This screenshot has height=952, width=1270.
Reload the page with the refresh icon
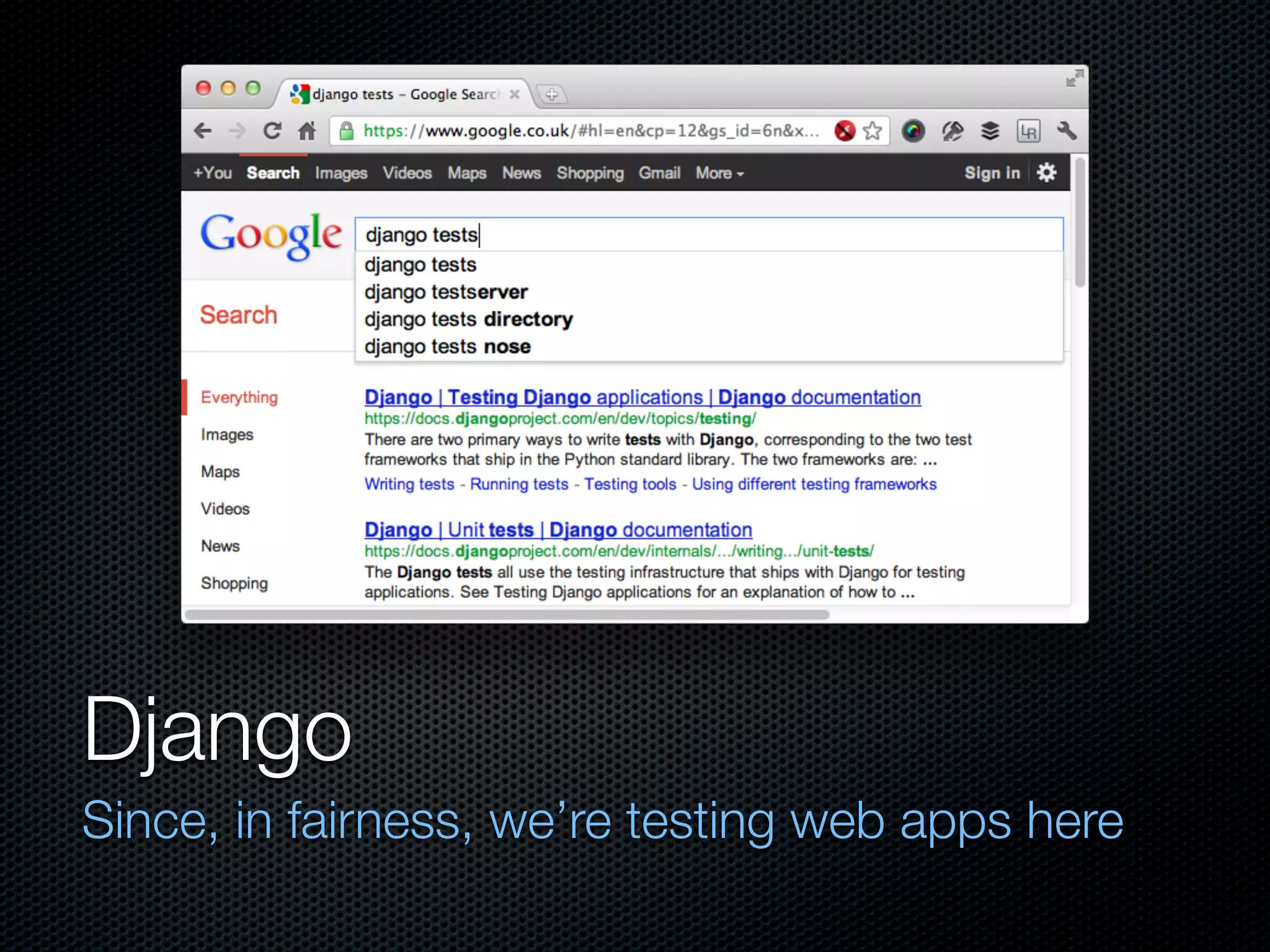coord(272,131)
